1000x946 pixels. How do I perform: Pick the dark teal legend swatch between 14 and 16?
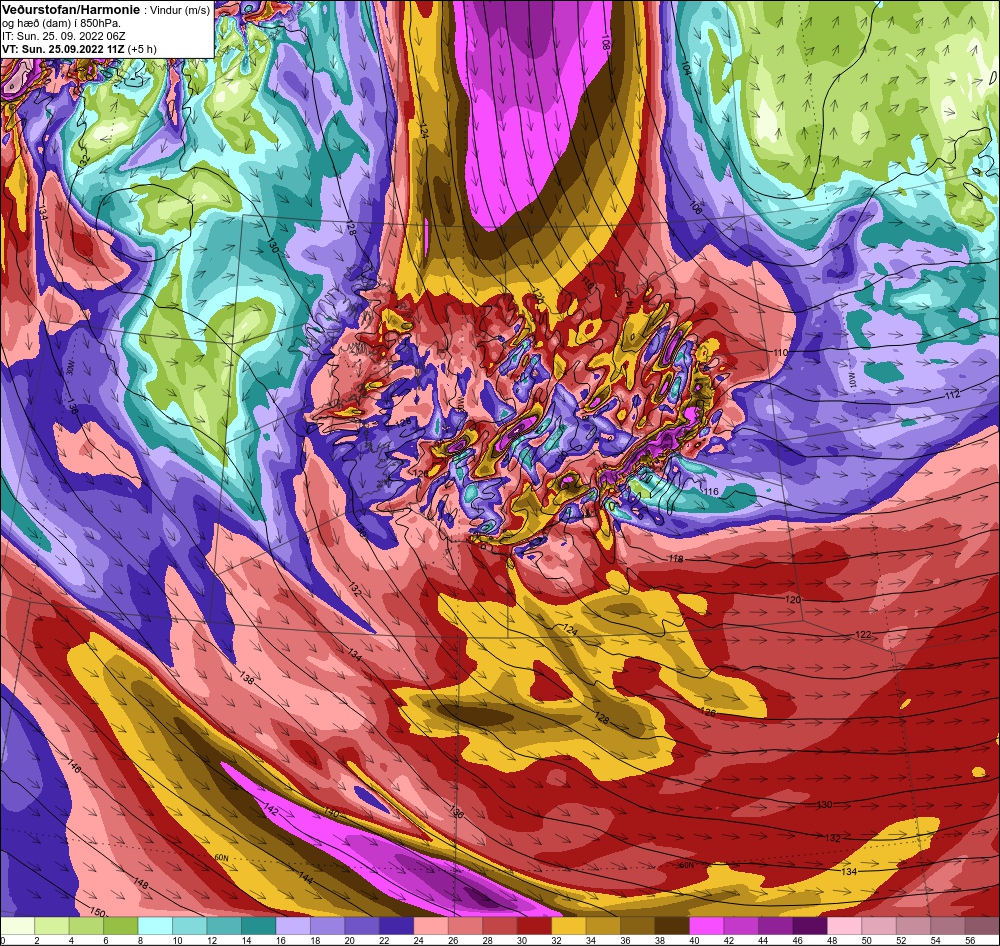(x=259, y=926)
